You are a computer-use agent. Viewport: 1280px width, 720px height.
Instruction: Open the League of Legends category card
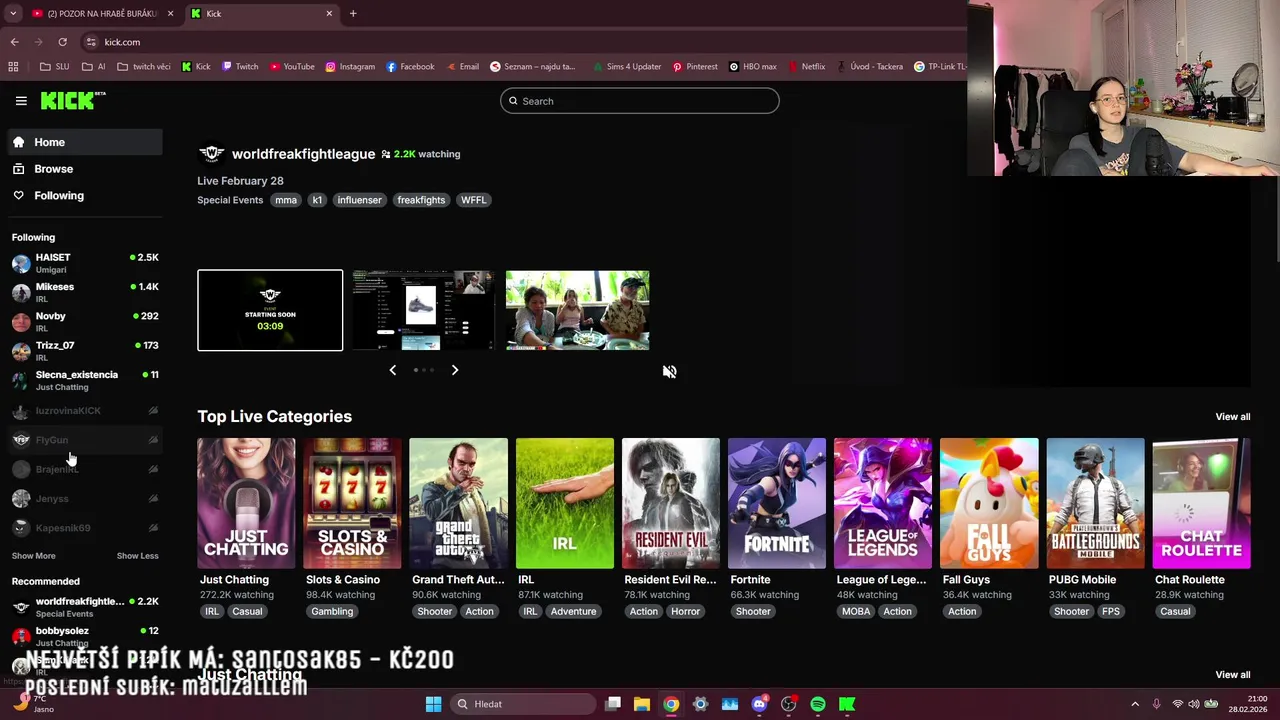click(883, 503)
